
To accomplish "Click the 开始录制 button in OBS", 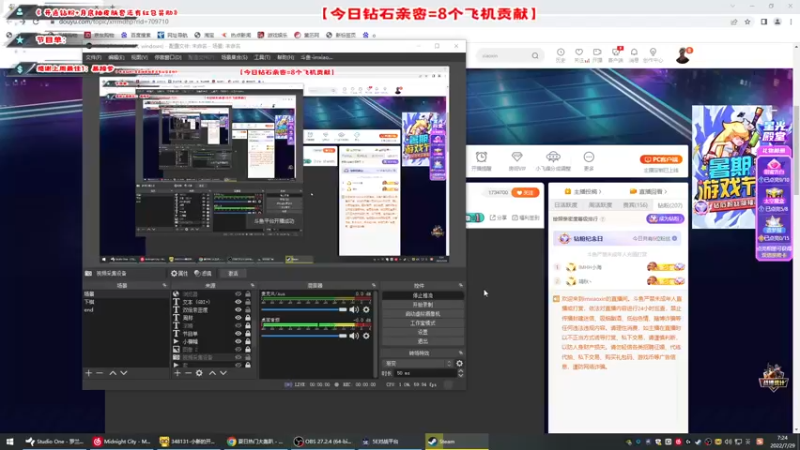I will (x=422, y=305).
